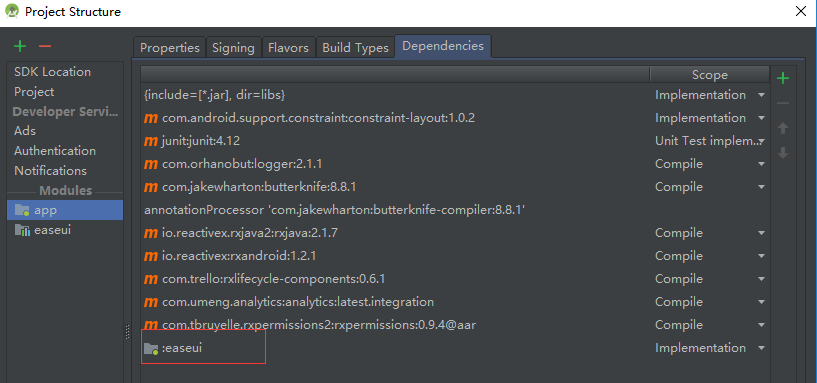Click the easeui module library icon

coord(22,230)
